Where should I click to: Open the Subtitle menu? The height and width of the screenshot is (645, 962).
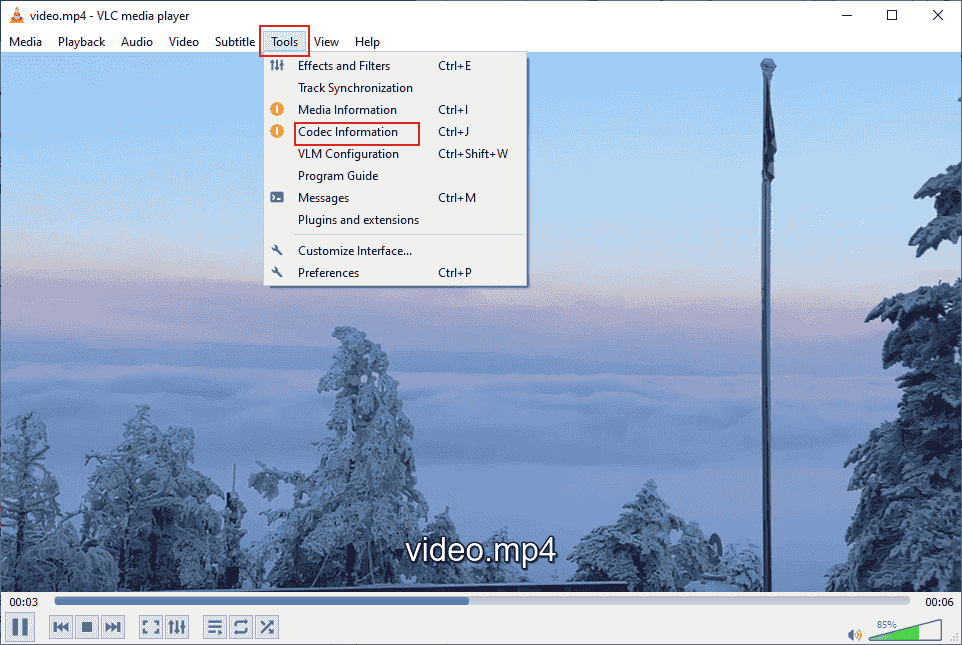point(234,41)
